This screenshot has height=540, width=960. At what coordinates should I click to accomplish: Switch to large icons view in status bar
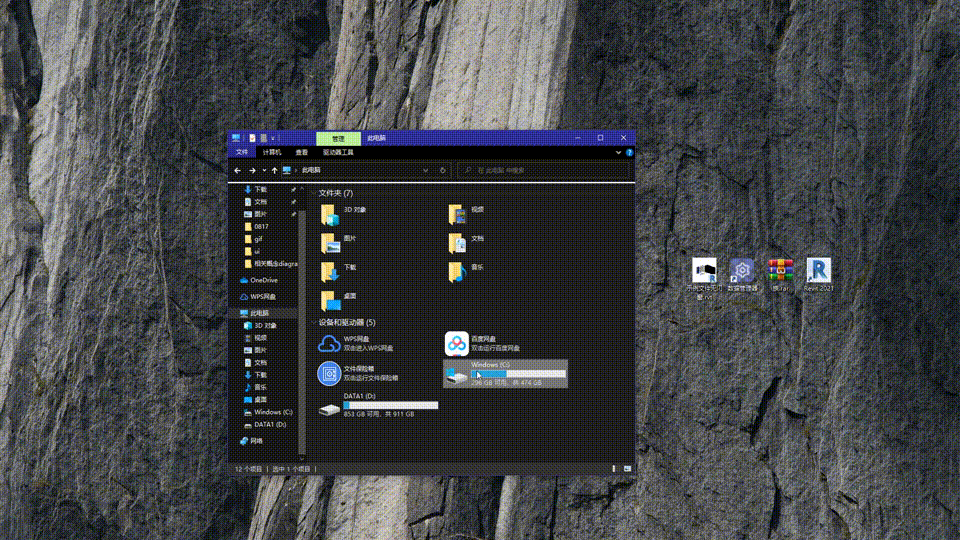coord(627,467)
